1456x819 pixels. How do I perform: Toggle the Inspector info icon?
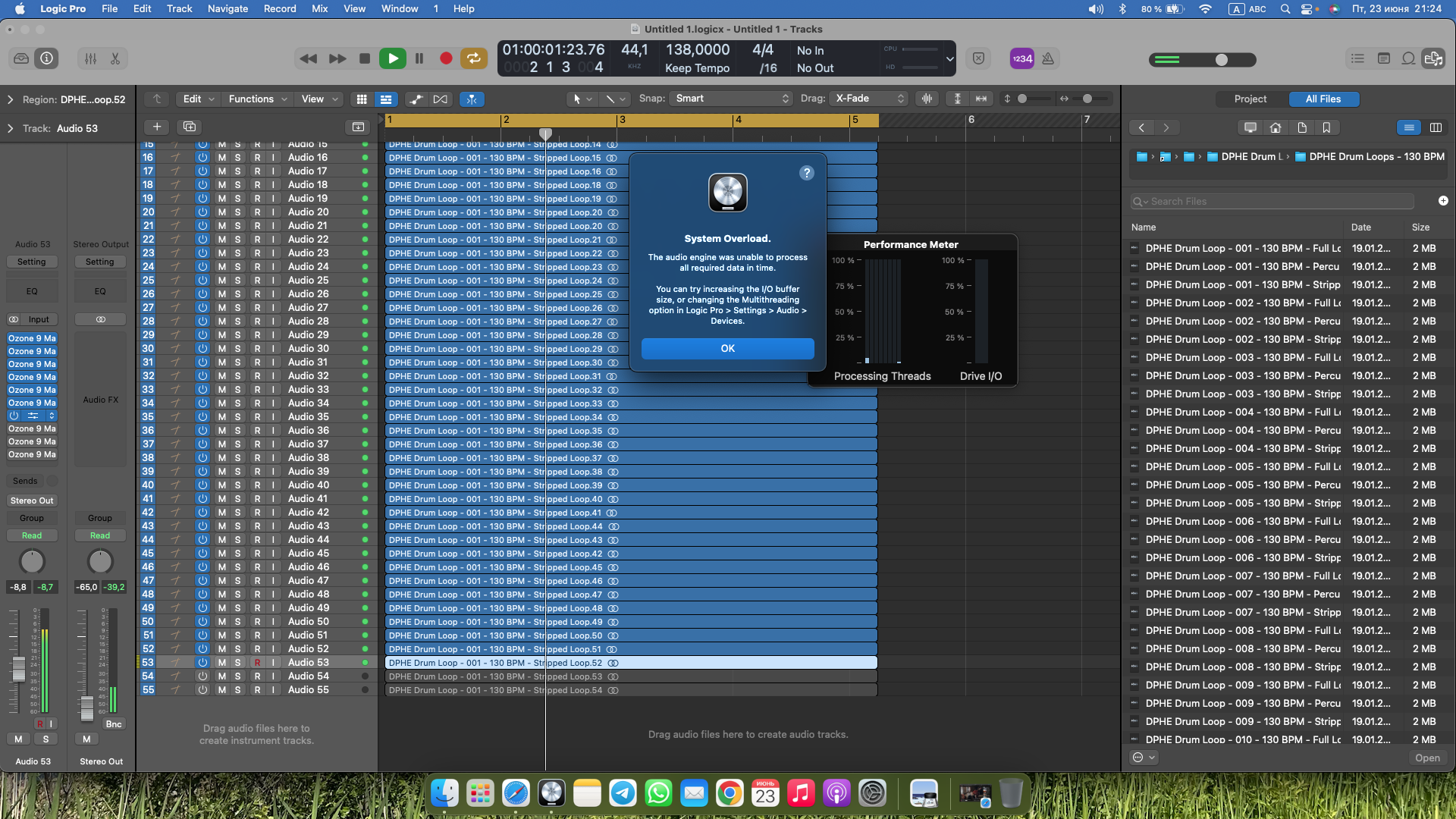click(x=46, y=58)
